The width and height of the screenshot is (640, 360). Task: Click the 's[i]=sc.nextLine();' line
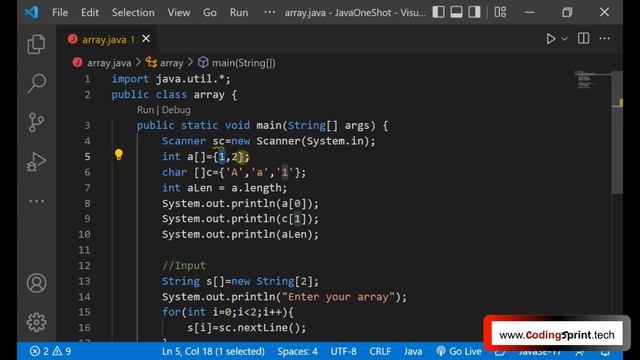pyautogui.click(x=247, y=328)
